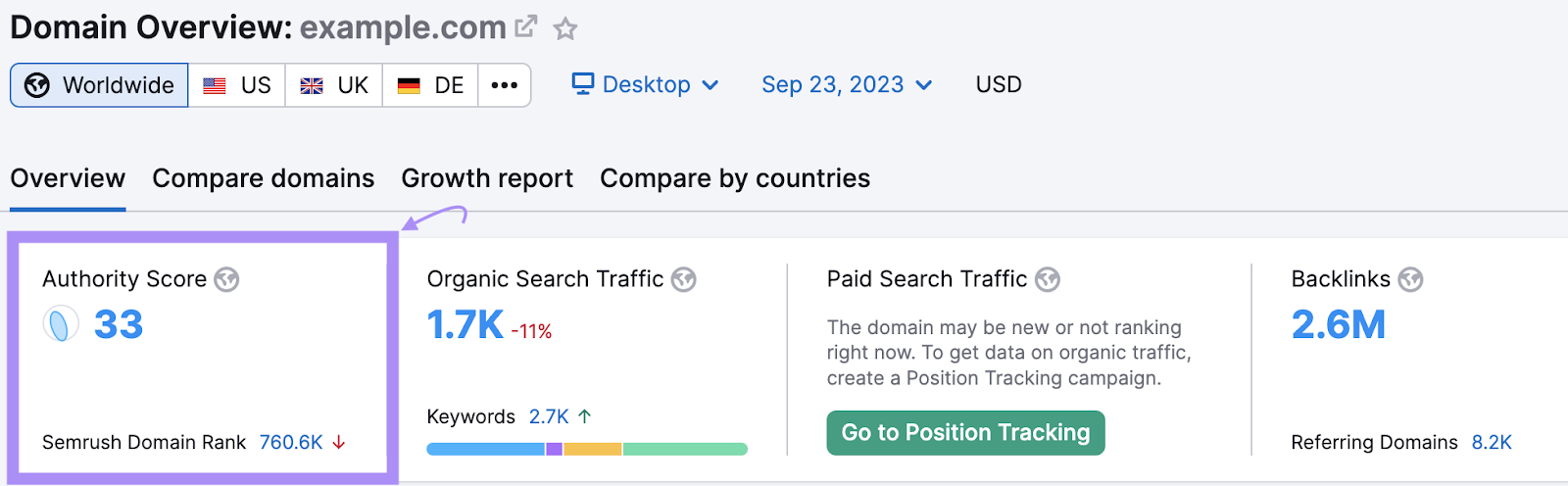The image size is (1568, 486).
Task: Show more countries with ellipsis button
Action: click(x=505, y=85)
